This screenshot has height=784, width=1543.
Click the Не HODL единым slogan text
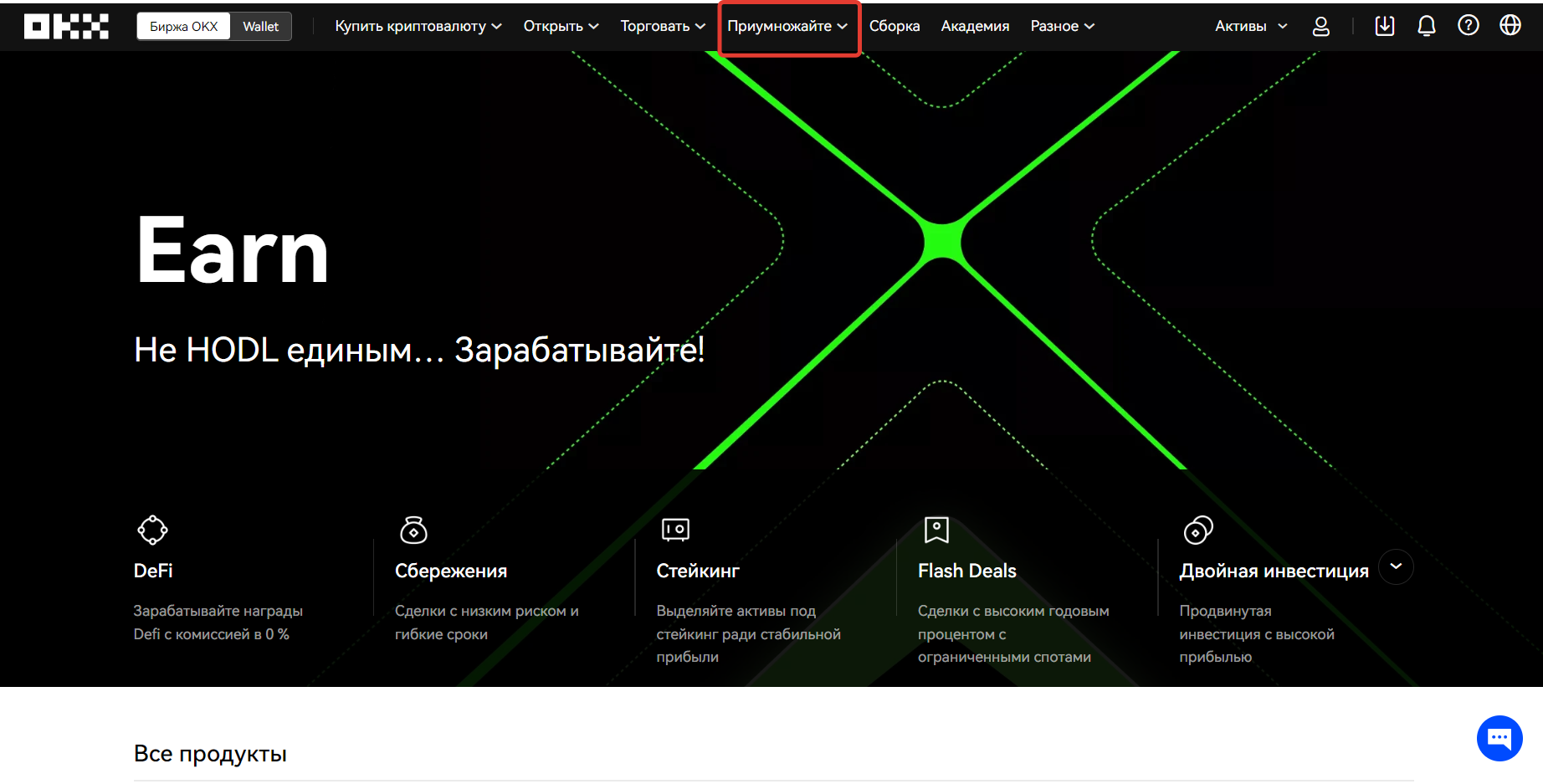(x=419, y=350)
